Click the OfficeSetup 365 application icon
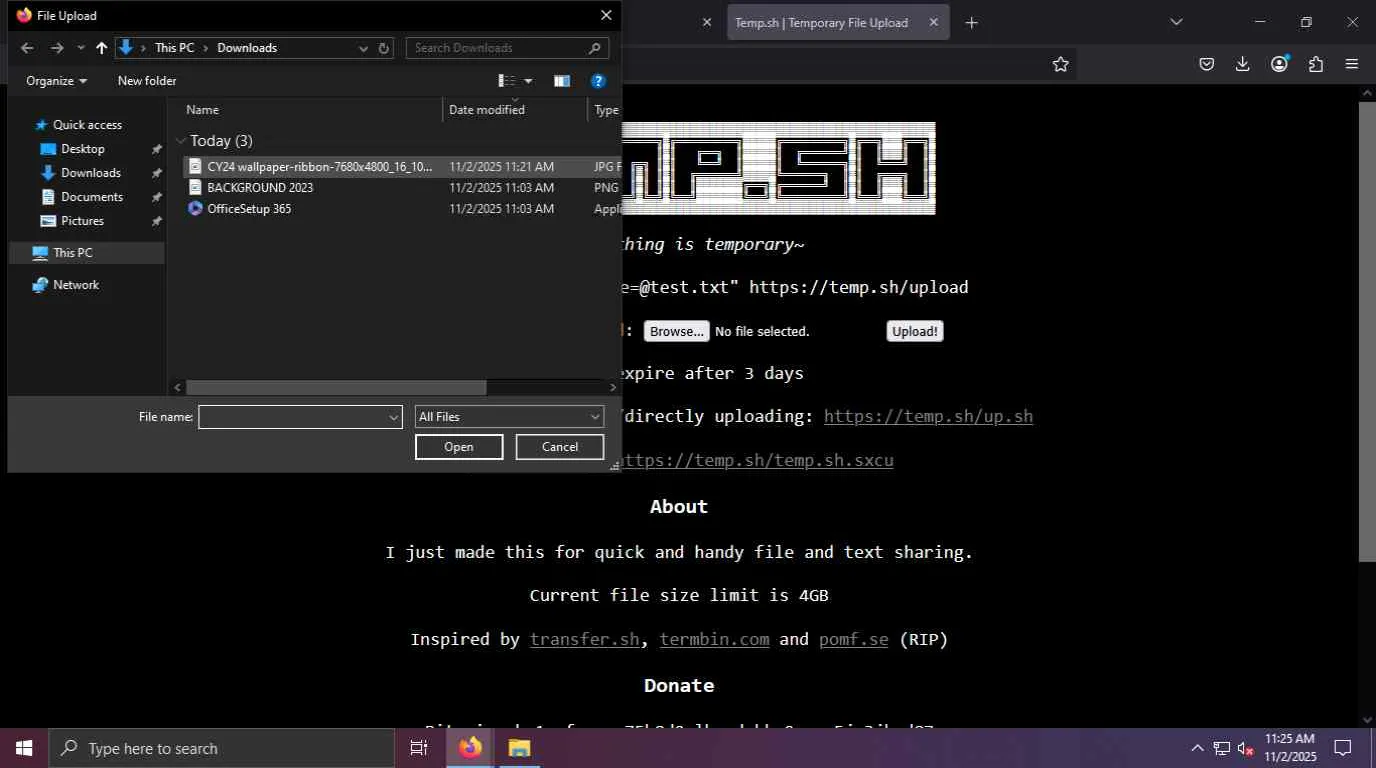1376x768 pixels. (x=195, y=209)
